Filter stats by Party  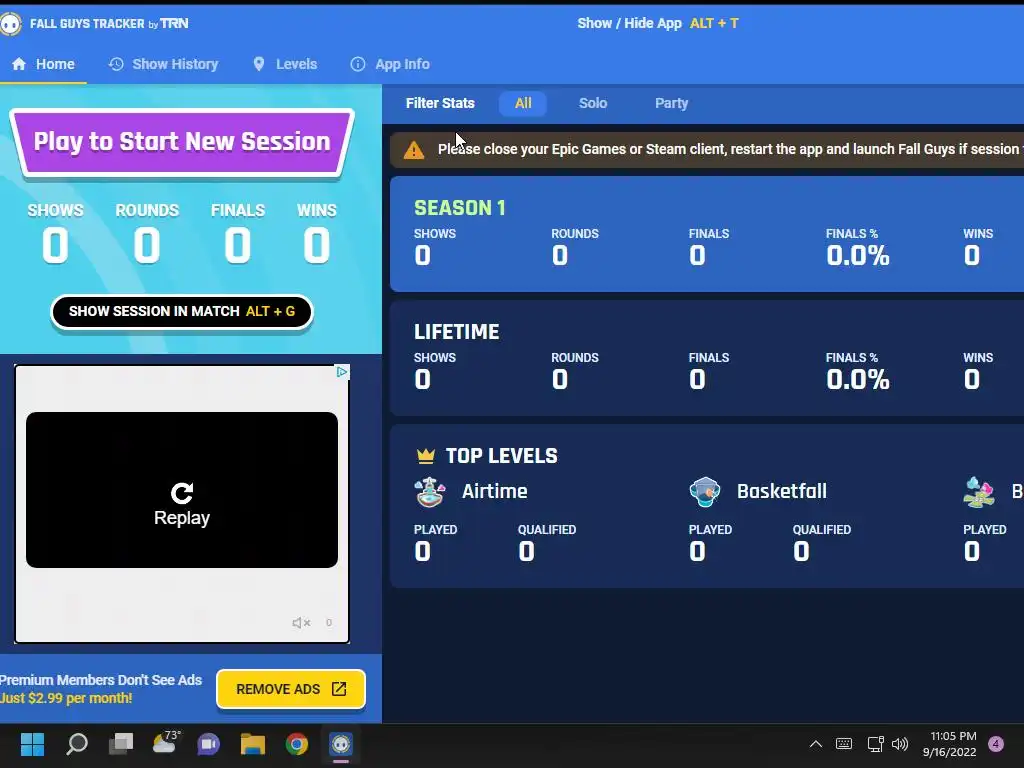click(671, 103)
